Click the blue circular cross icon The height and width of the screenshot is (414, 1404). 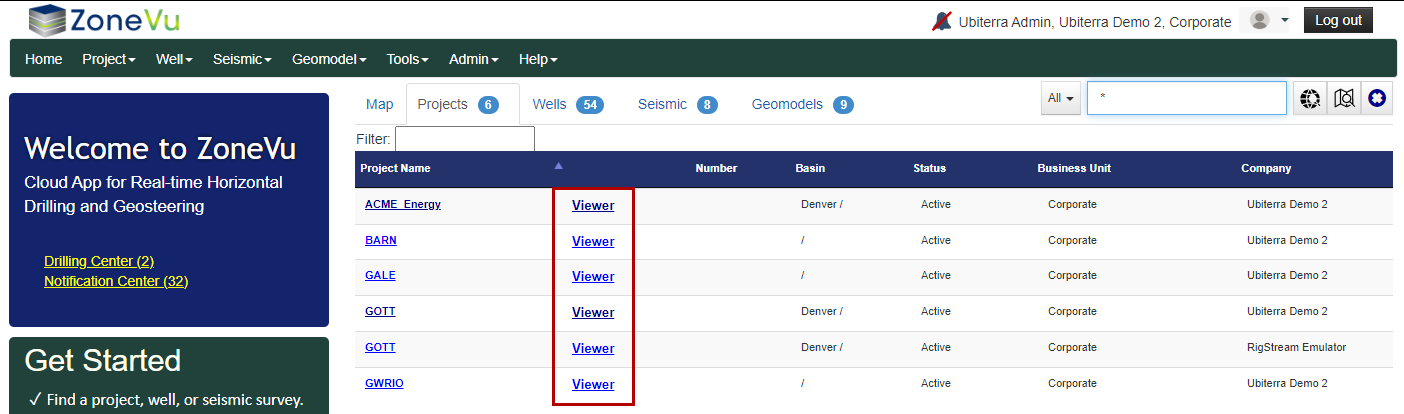[1378, 98]
